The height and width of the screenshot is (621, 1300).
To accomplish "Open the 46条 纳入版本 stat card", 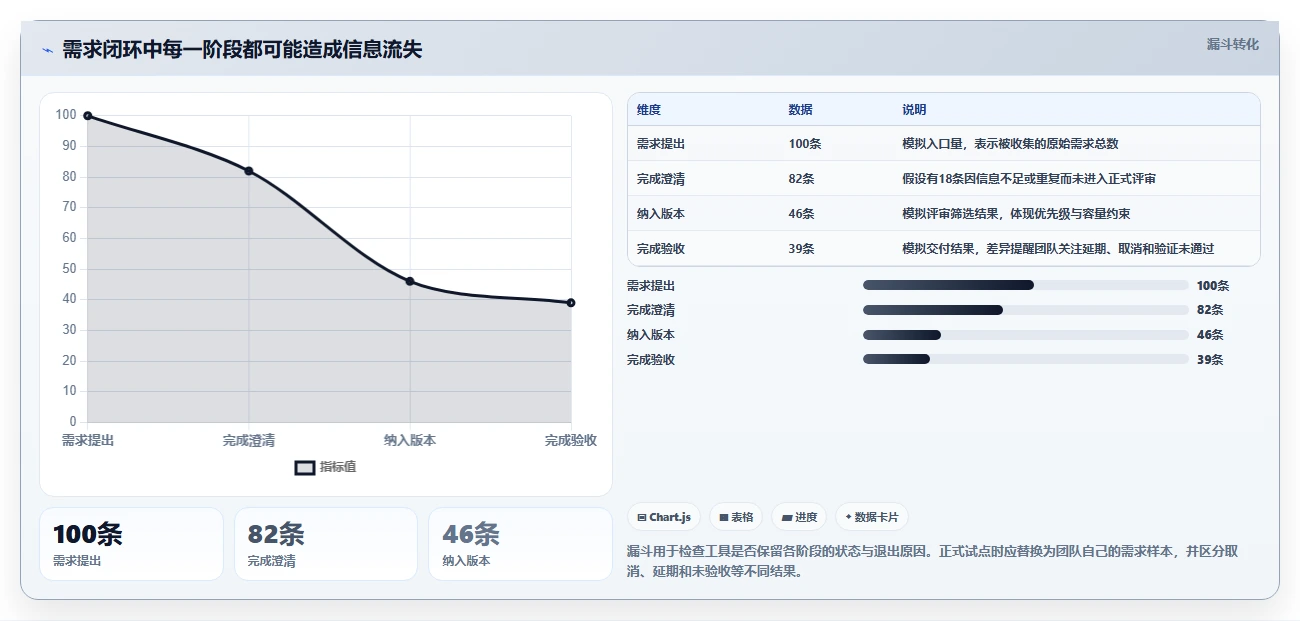I will tap(520, 544).
